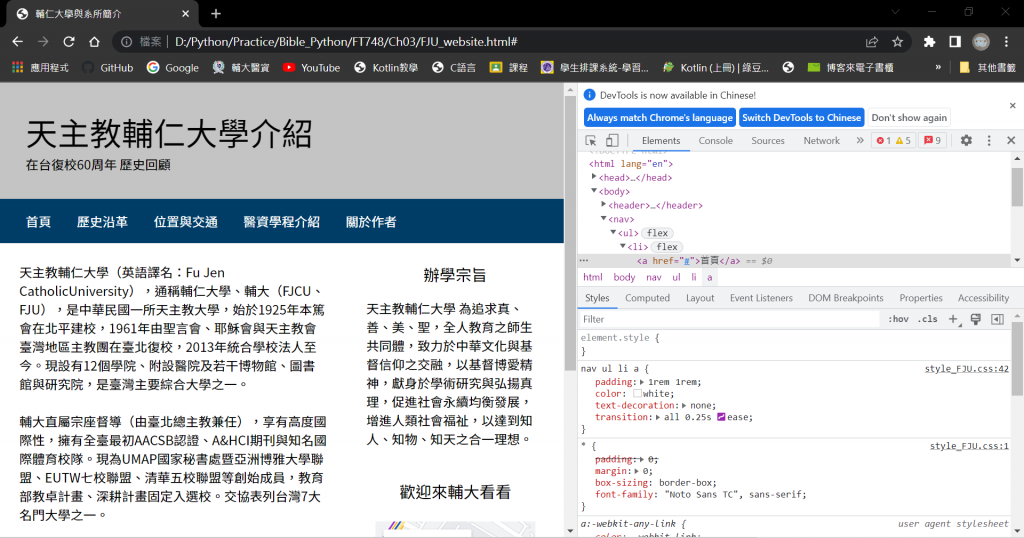Open the Event Listeners tab
The image size is (1024, 538).
tap(761, 298)
